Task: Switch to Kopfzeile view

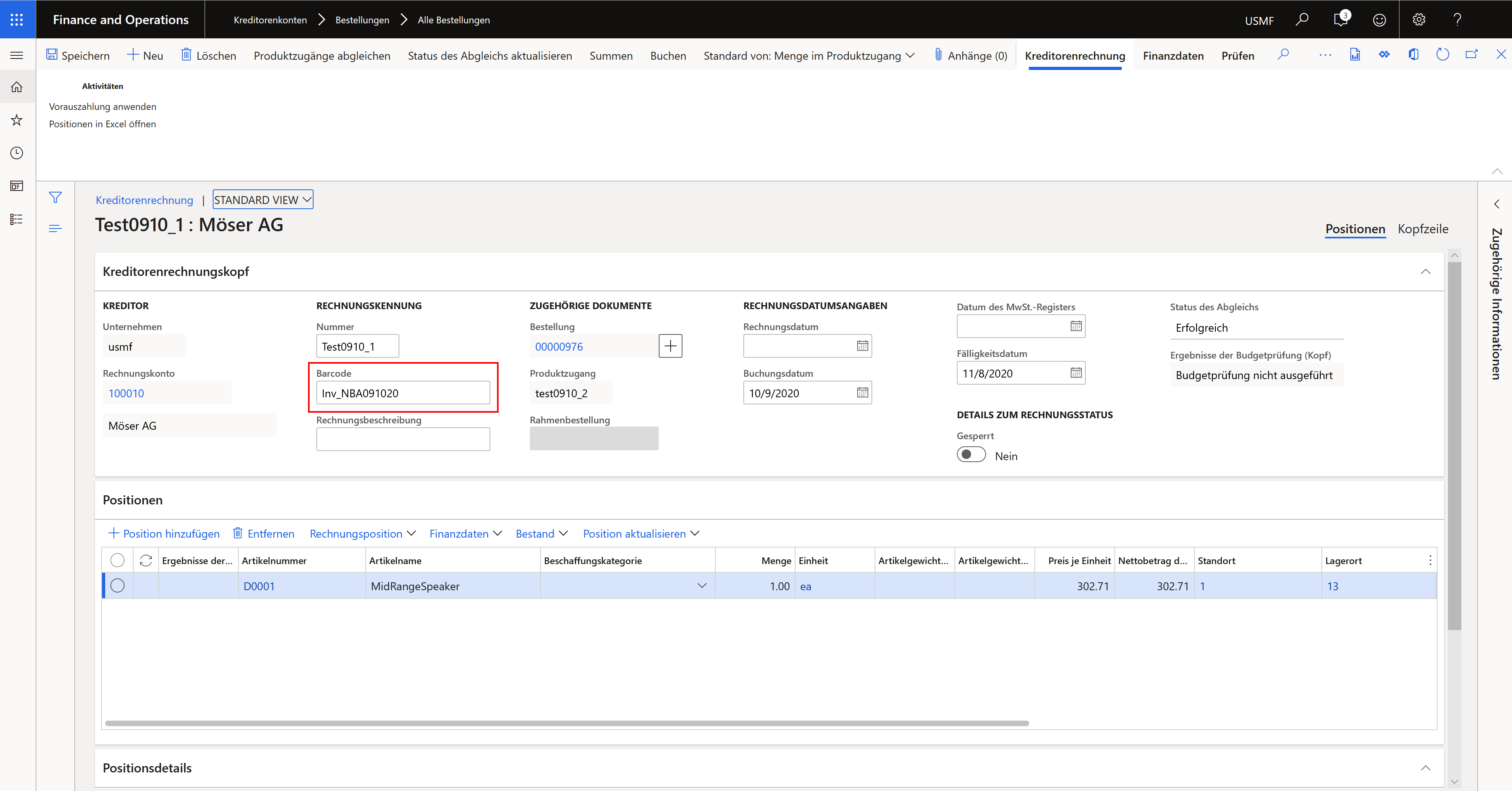Action: (x=1423, y=229)
